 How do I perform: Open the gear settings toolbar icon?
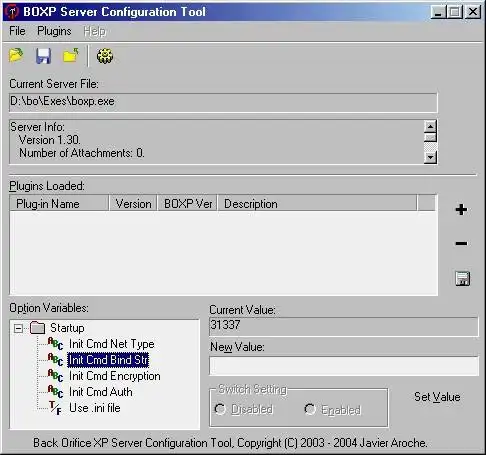tap(105, 56)
